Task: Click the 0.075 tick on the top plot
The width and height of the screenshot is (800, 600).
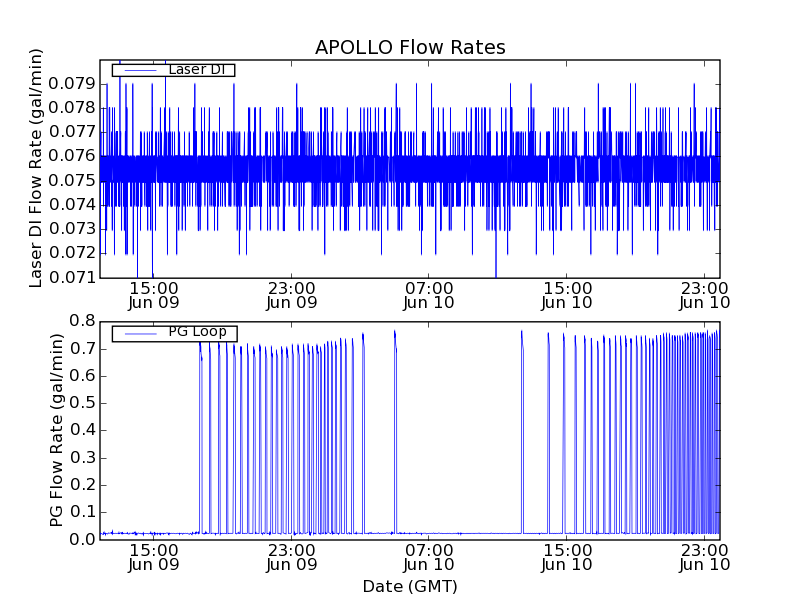Action: [71, 180]
